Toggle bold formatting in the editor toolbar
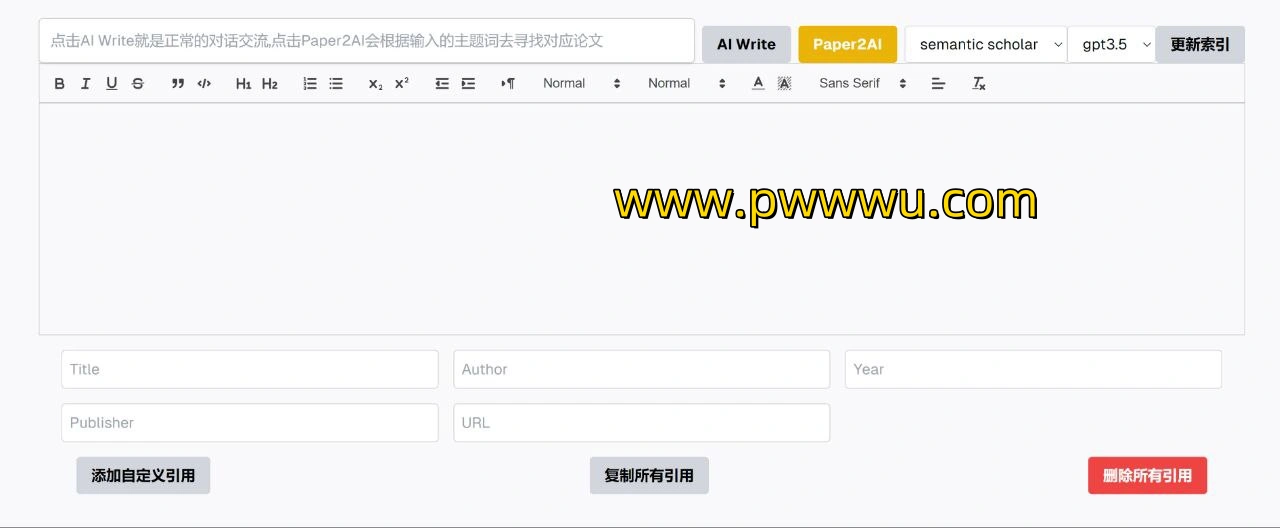Screen dimensions: 1280x528 59,84
